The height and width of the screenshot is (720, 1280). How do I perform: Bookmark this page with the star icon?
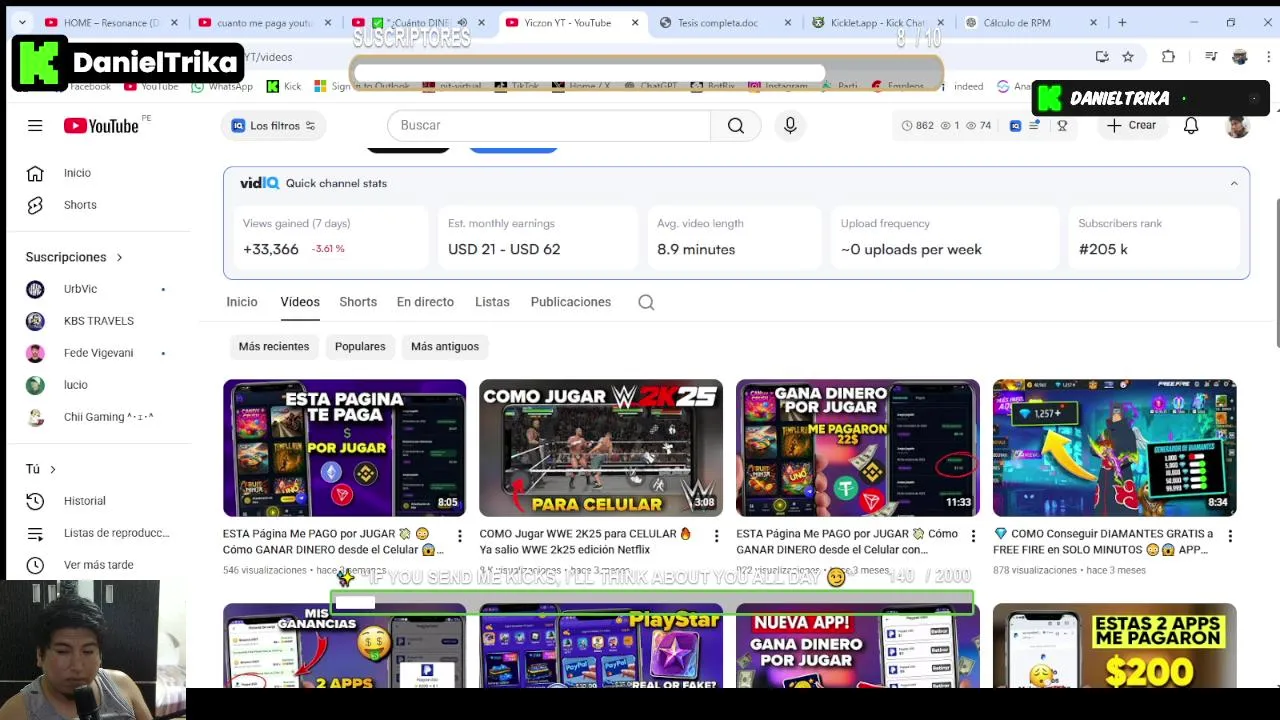click(x=1128, y=57)
